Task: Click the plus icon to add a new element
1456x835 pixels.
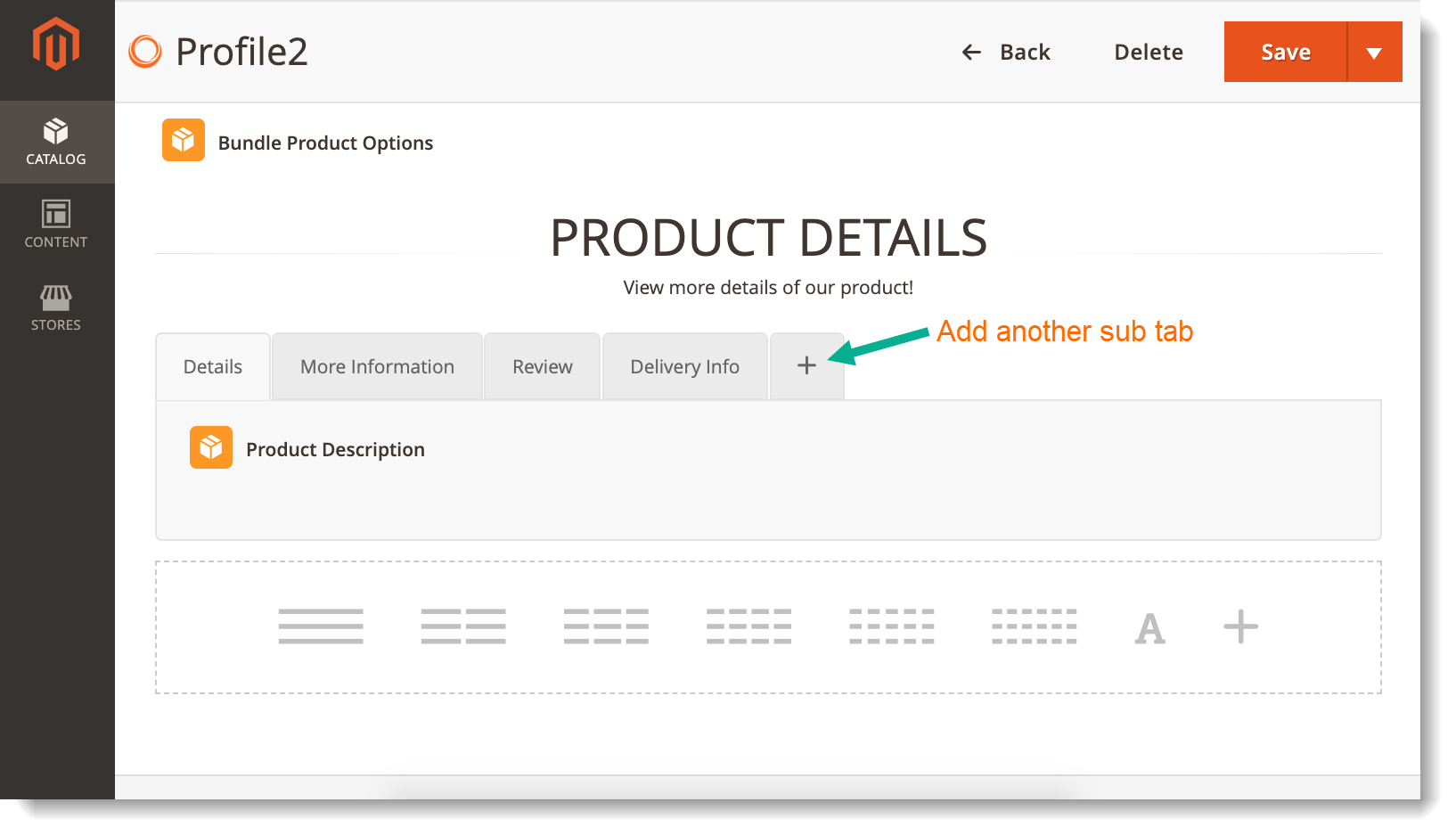Action: click(1240, 626)
